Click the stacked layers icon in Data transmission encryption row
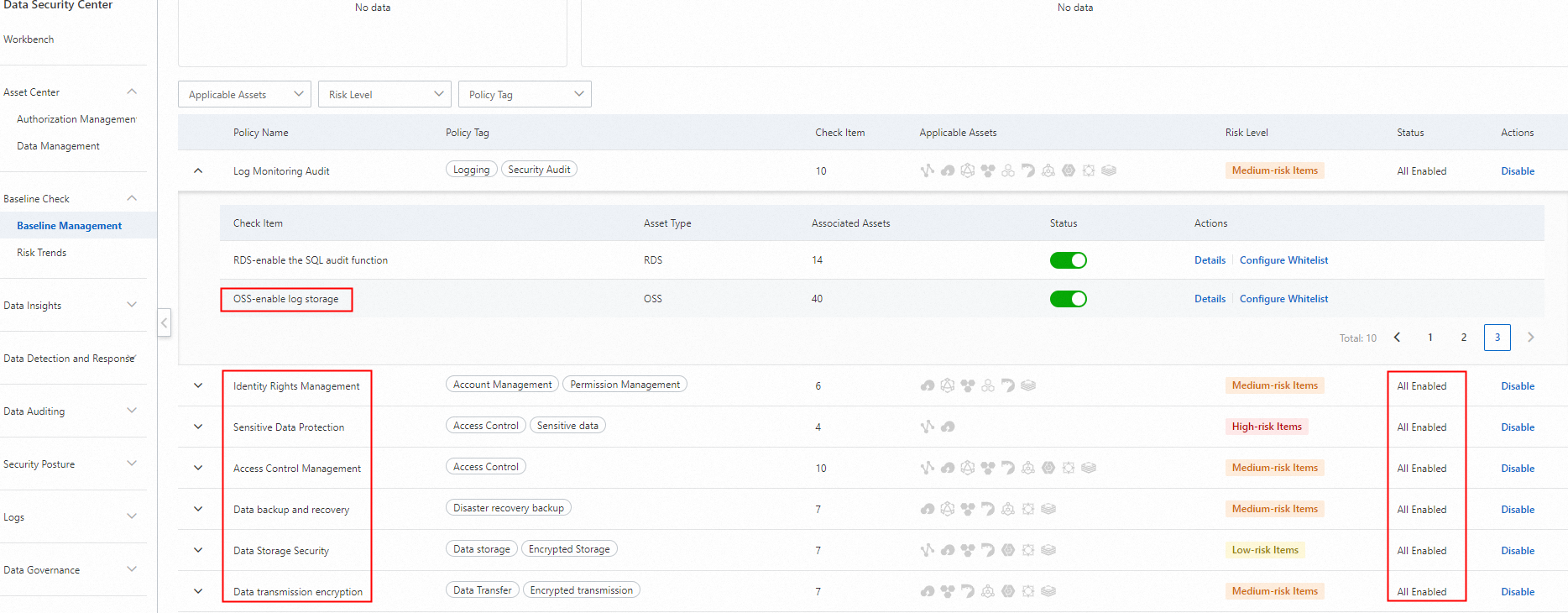The width and height of the screenshot is (1568, 613). point(1048,591)
